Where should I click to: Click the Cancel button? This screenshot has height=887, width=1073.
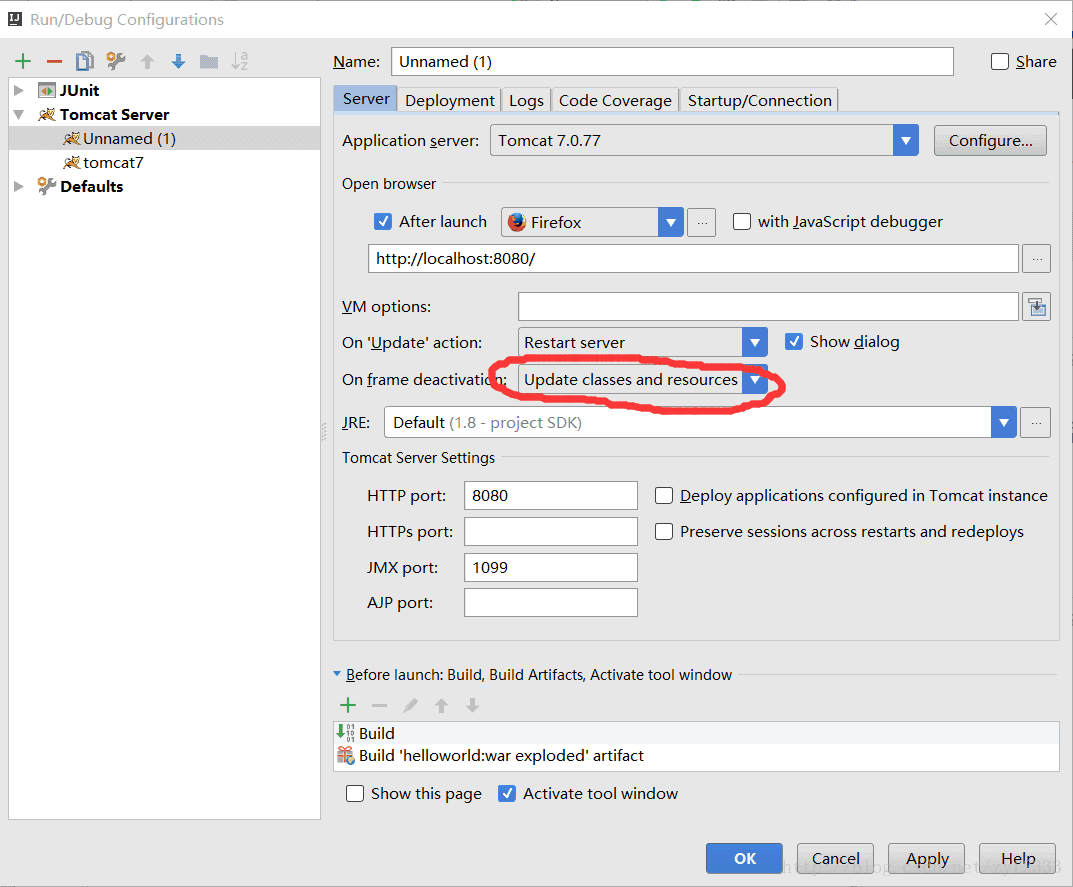(836, 858)
